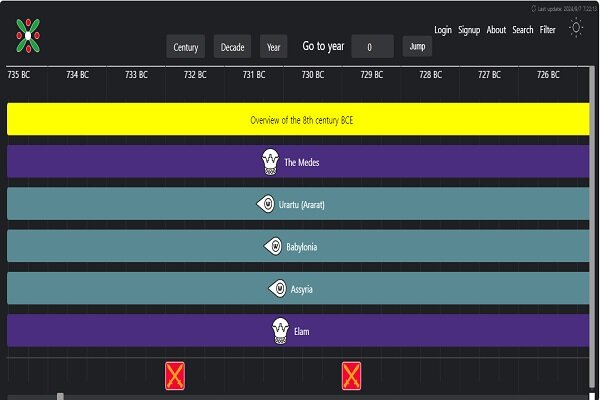Open the Signup page
The image size is (600, 400).
point(469,30)
